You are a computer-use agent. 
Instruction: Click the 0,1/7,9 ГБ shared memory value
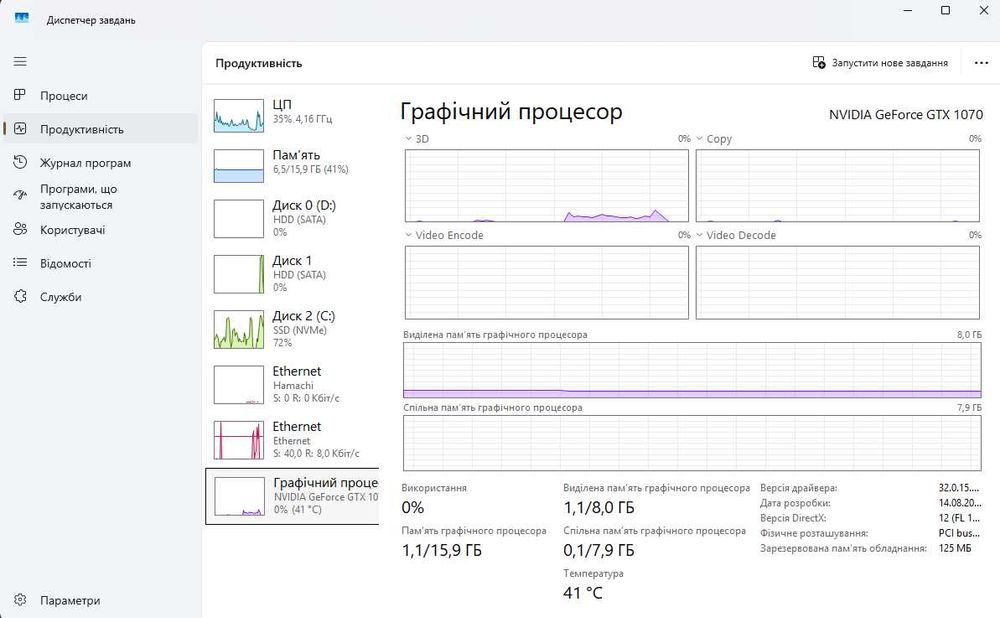click(599, 550)
